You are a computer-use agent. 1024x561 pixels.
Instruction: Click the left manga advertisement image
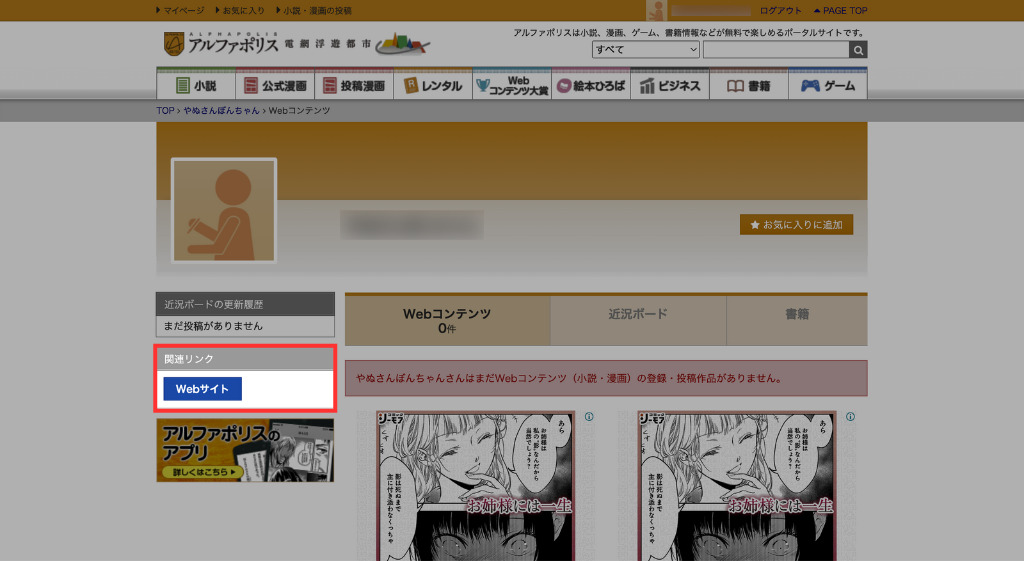[x=475, y=485]
